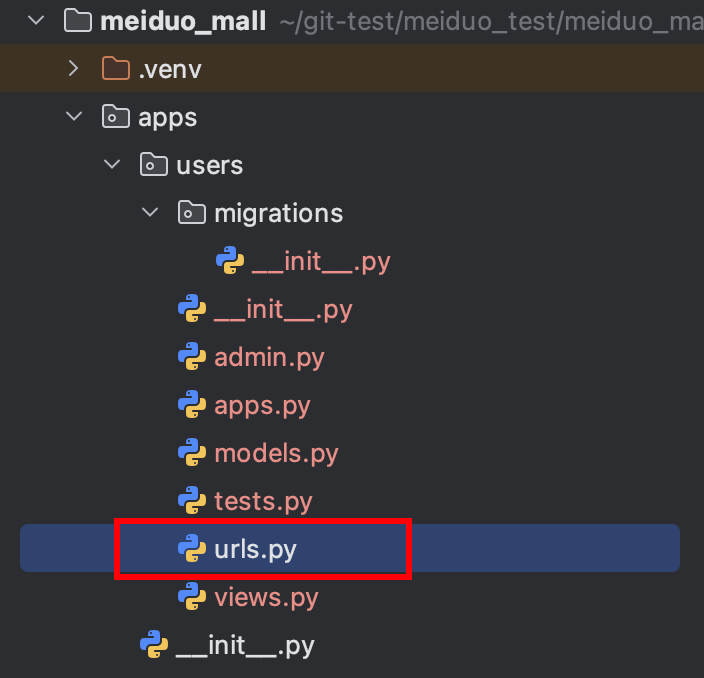Image resolution: width=704 pixels, height=678 pixels.
Task: Select the apps.py file
Action: point(262,405)
